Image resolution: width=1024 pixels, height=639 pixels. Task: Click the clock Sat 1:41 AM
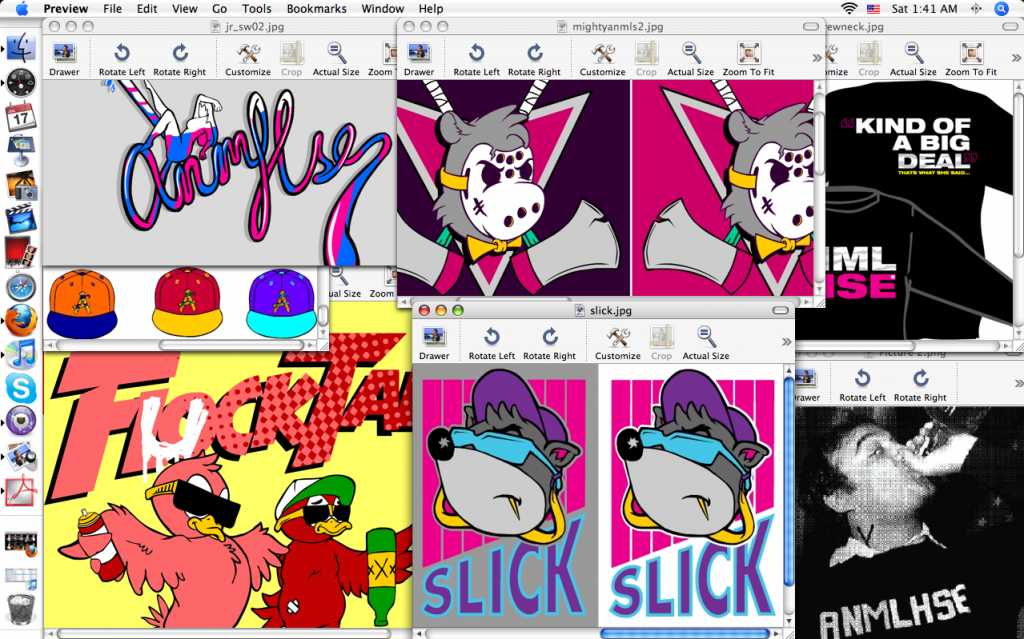(x=925, y=8)
